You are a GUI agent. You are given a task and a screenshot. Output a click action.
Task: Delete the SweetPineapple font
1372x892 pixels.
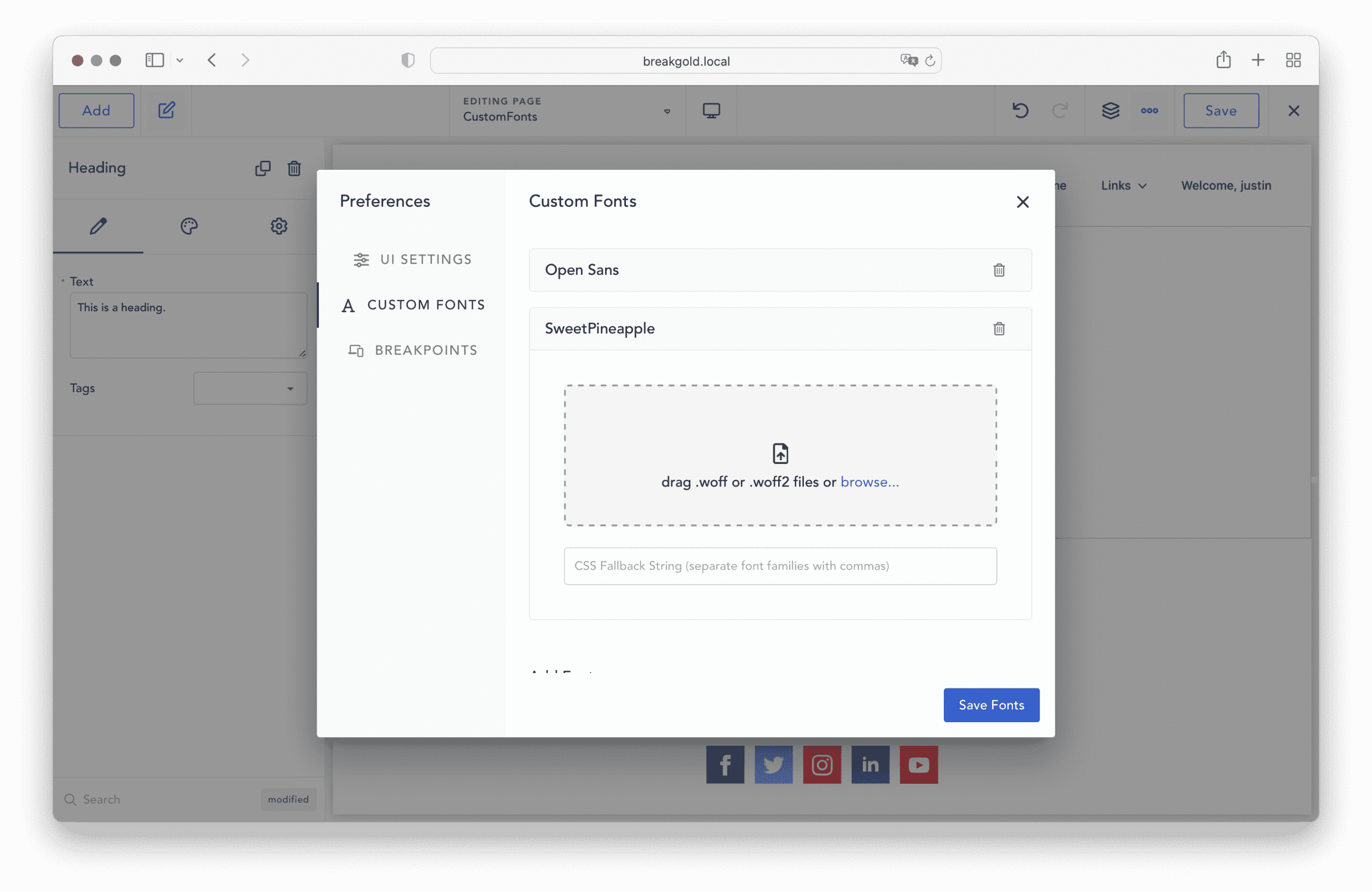coord(999,329)
